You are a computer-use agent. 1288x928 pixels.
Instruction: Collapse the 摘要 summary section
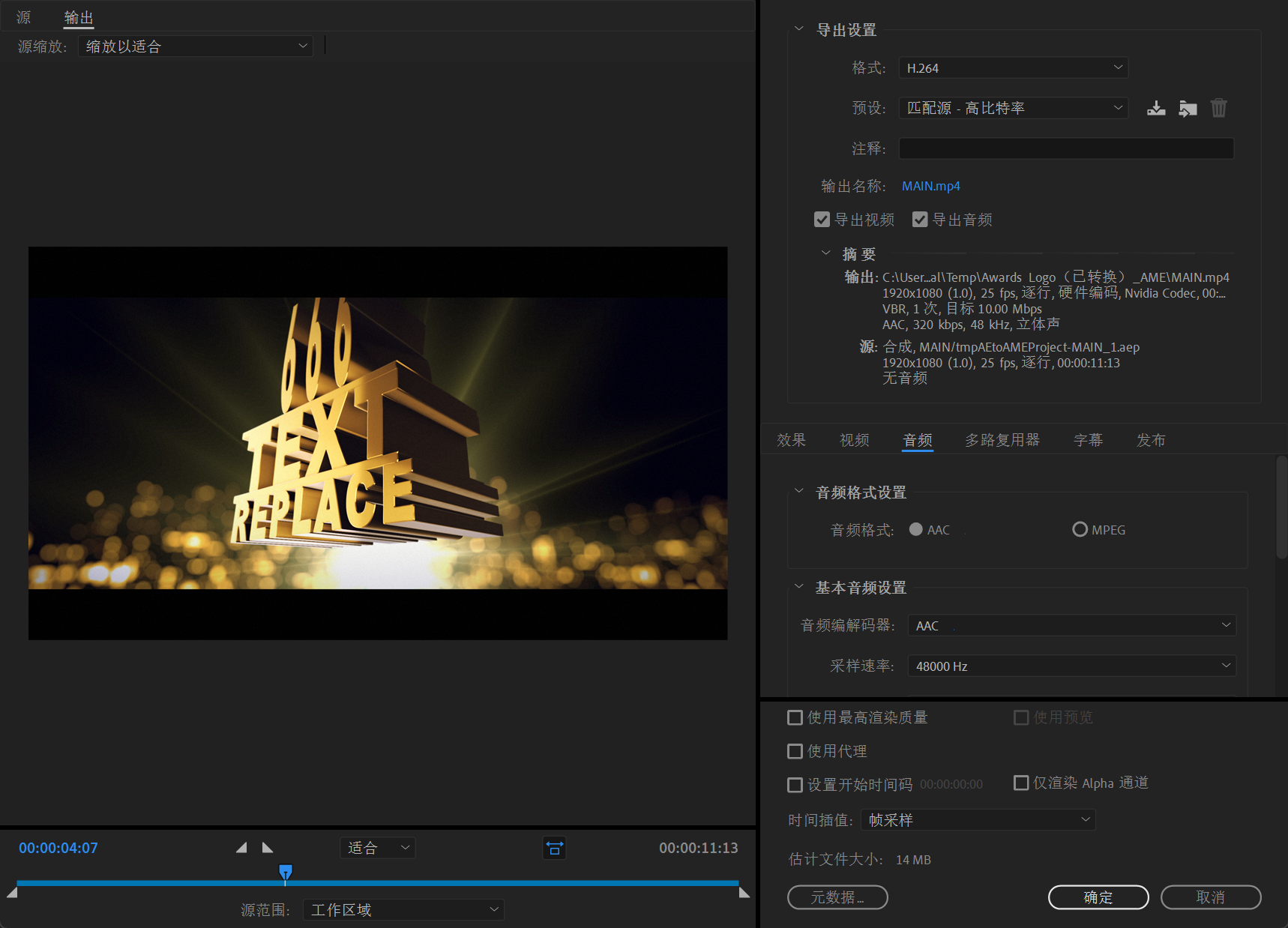tap(826, 253)
